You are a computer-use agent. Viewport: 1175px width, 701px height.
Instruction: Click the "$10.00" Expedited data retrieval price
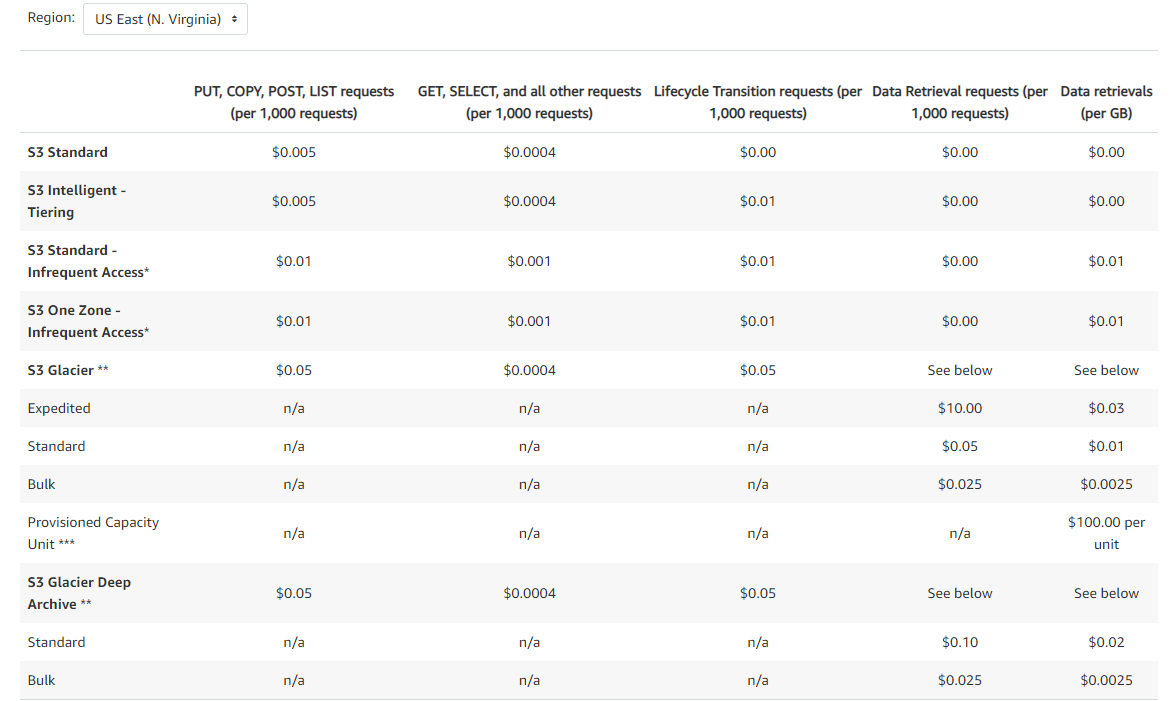click(x=960, y=408)
